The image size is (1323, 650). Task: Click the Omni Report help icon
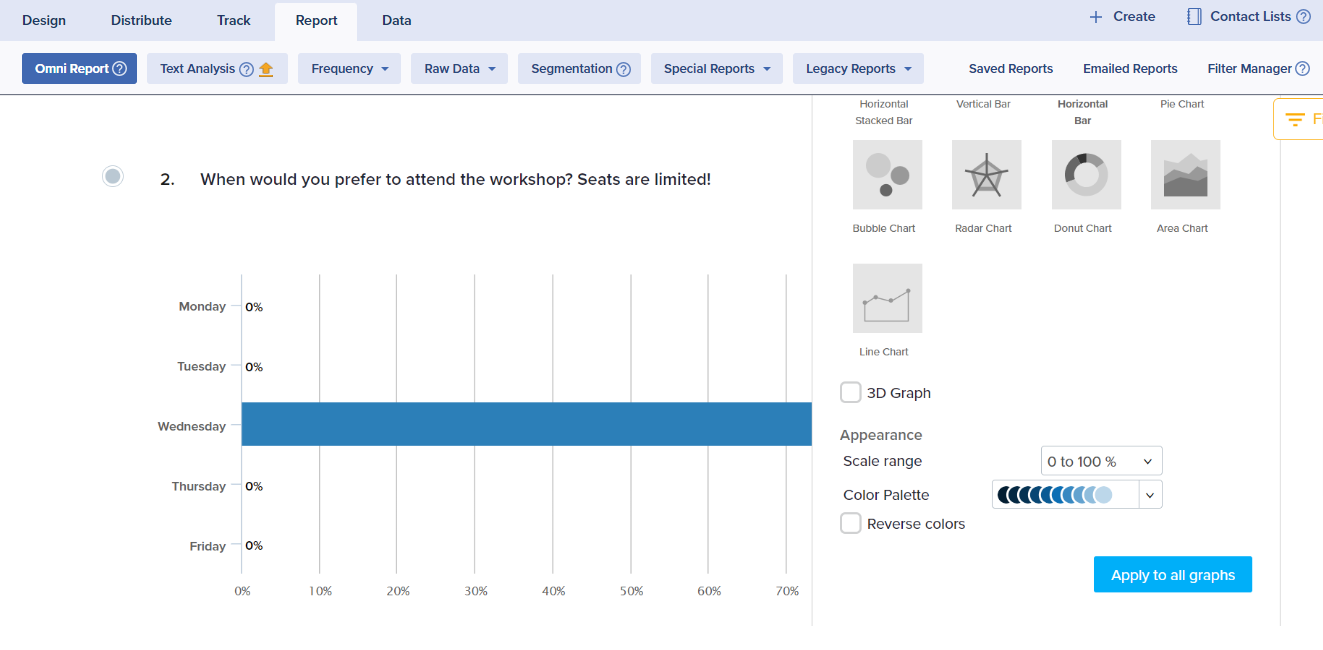coord(120,69)
